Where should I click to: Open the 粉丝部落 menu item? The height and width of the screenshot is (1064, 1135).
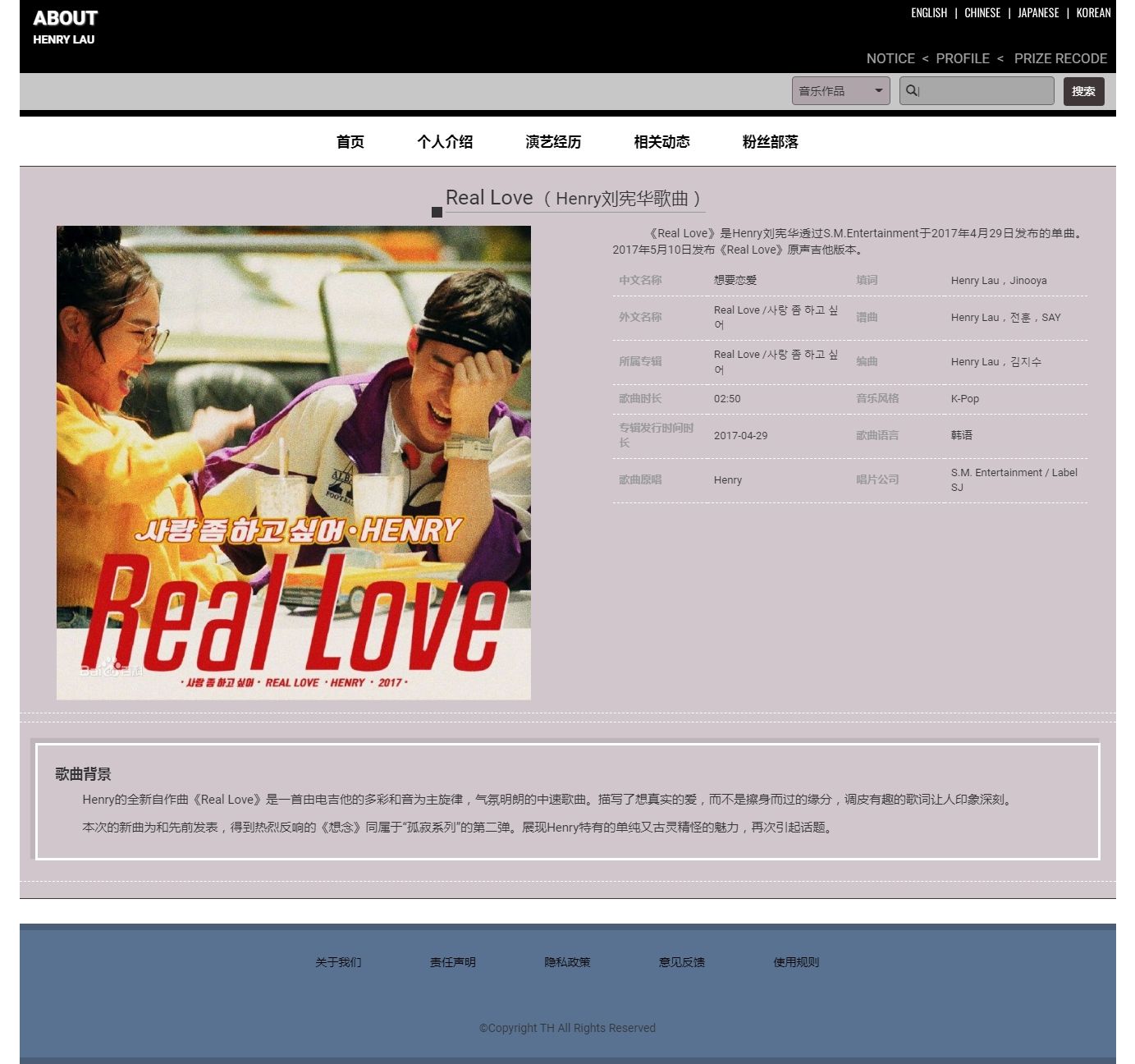(770, 141)
